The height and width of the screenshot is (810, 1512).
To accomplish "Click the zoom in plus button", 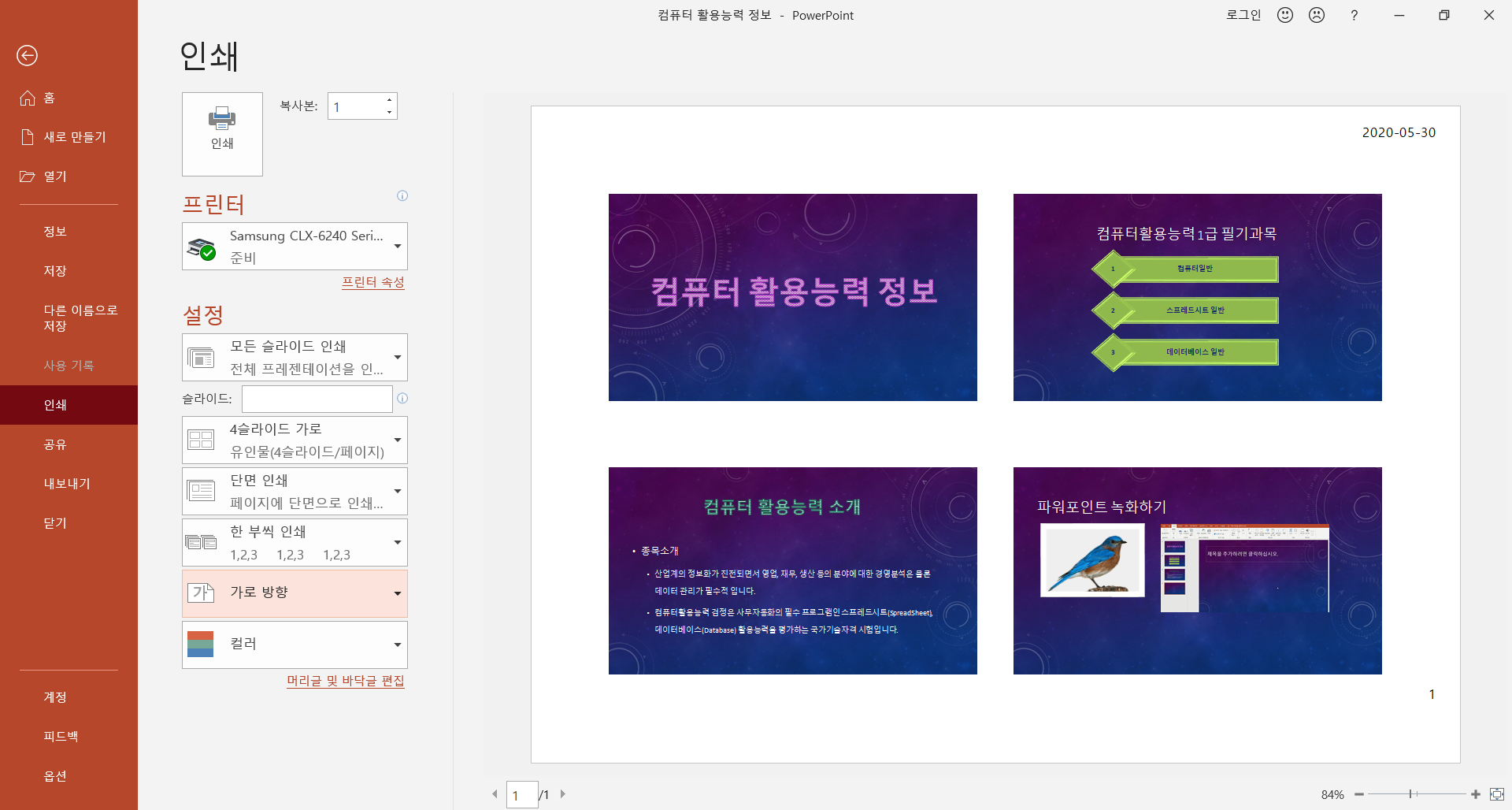I will [1476, 794].
